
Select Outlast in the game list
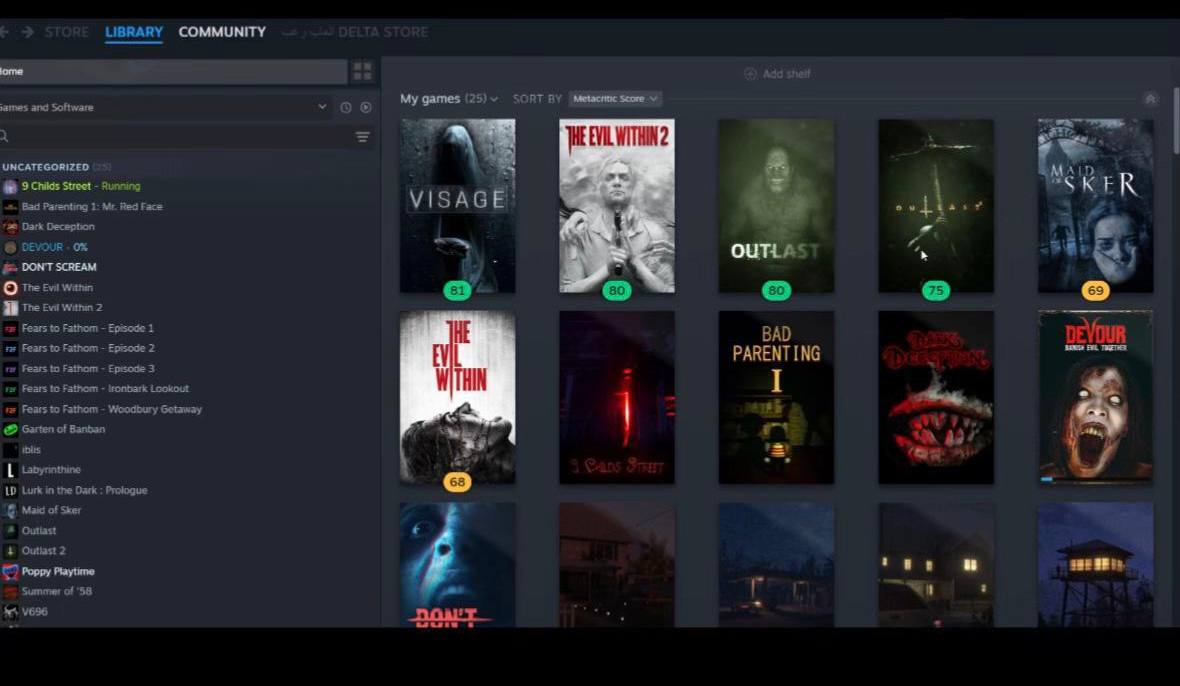click(39, 531)
